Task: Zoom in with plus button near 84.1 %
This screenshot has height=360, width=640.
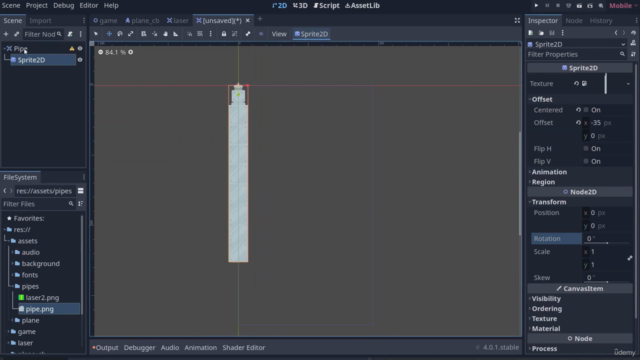Action: tap(131, 52)
